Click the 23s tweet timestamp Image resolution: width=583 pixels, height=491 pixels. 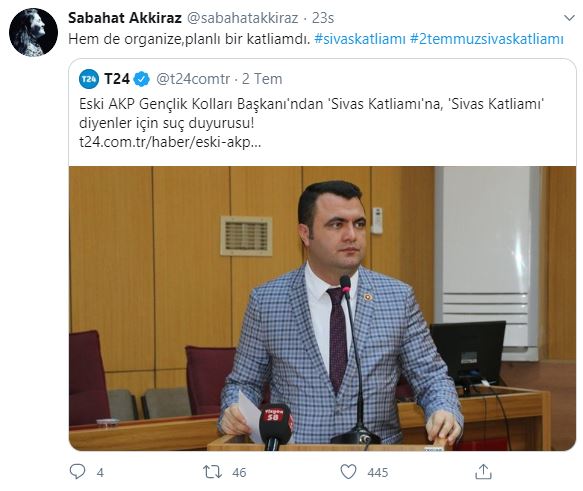point(323,18)
